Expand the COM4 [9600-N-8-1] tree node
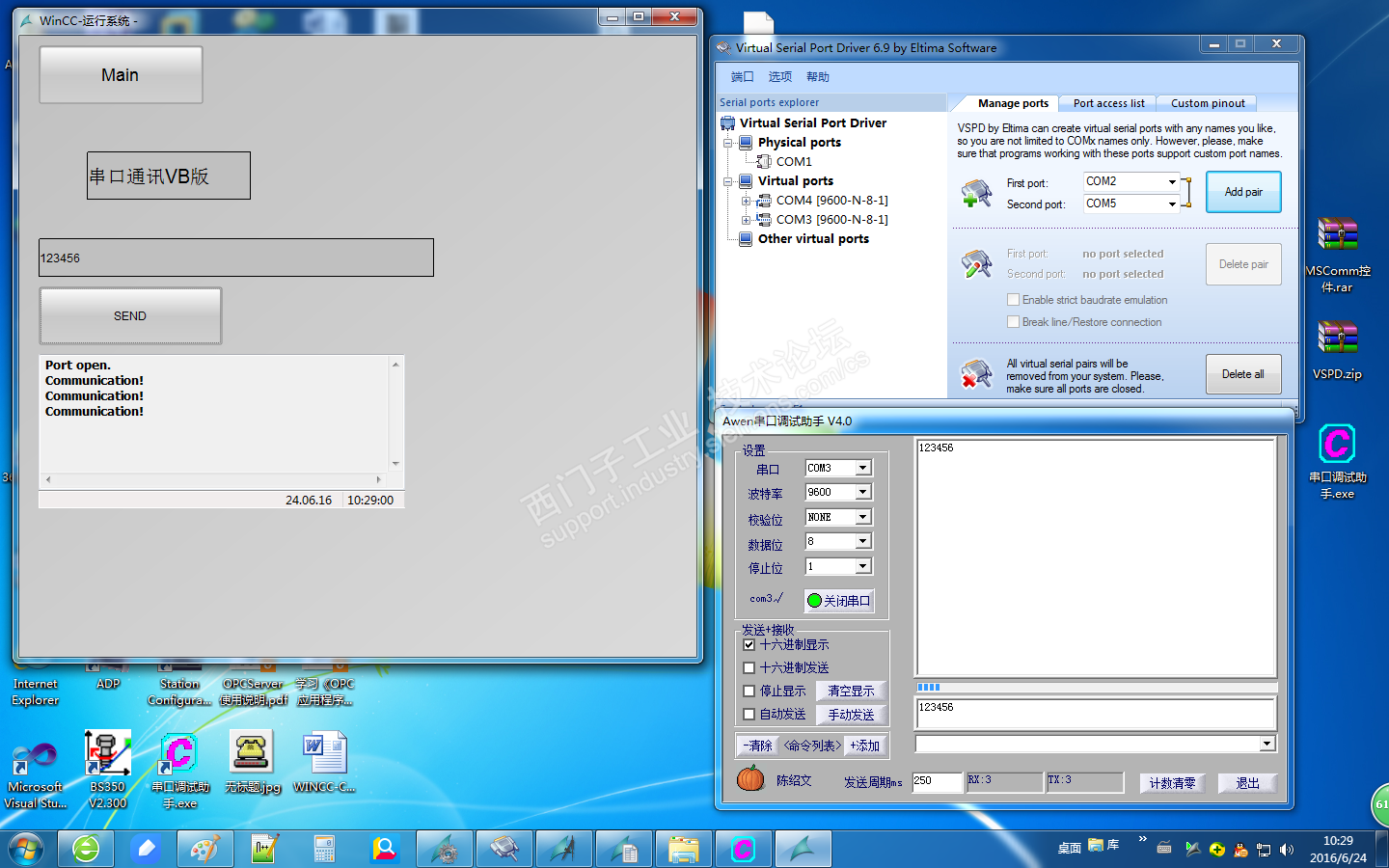This screenshot has height=868, width=1389. click(746, 201)
